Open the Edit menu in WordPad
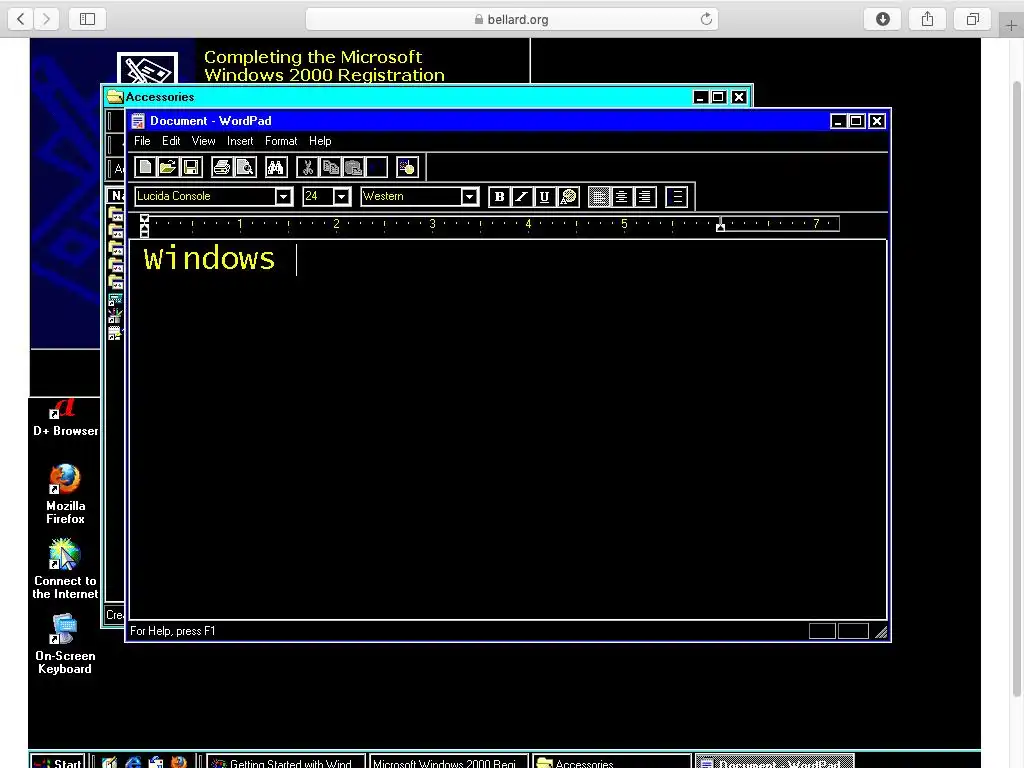Image resolution: width=1024 pixels, height=768 pixels. (x=171, y=141)
